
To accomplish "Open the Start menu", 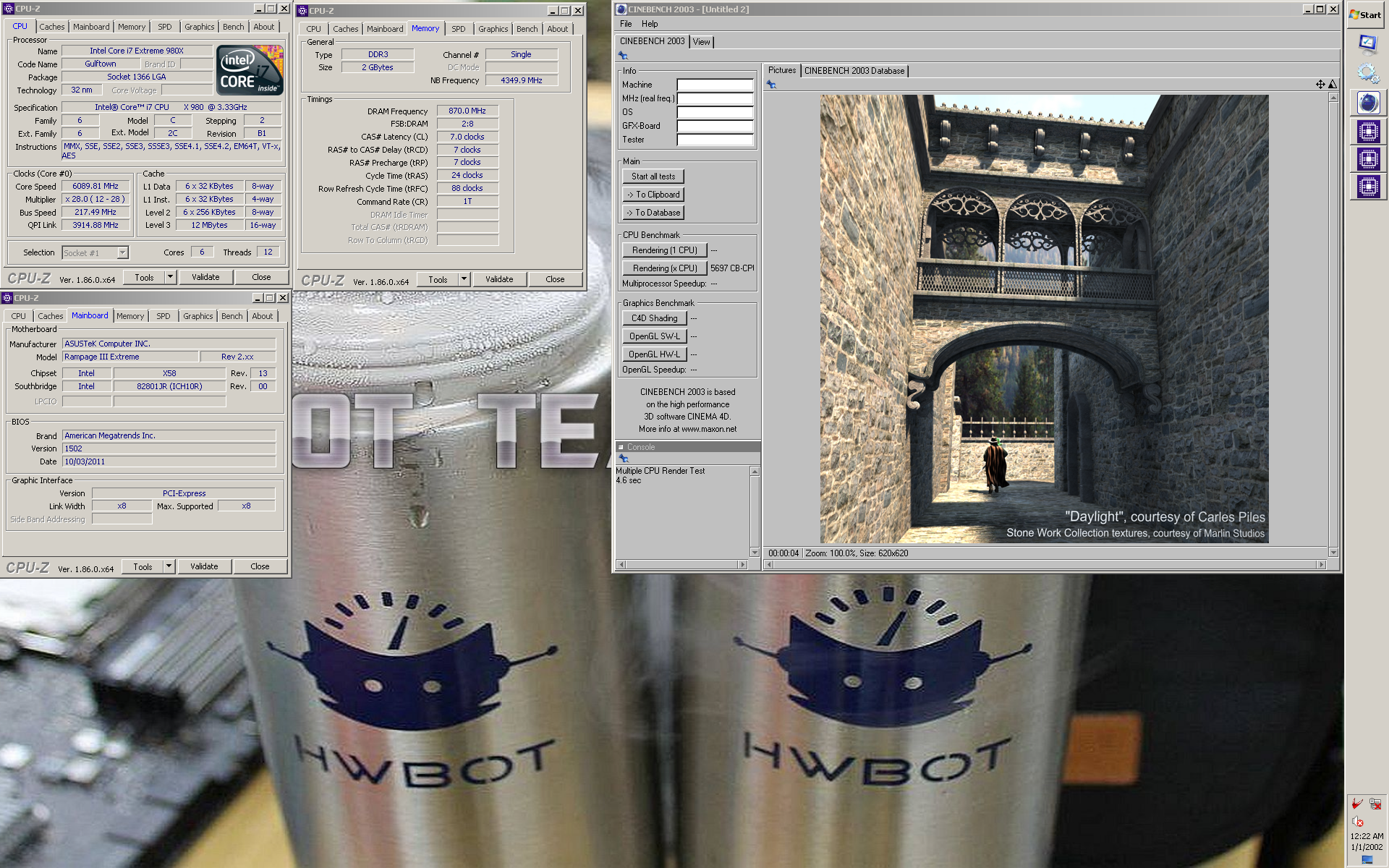I will [1366, 14].
